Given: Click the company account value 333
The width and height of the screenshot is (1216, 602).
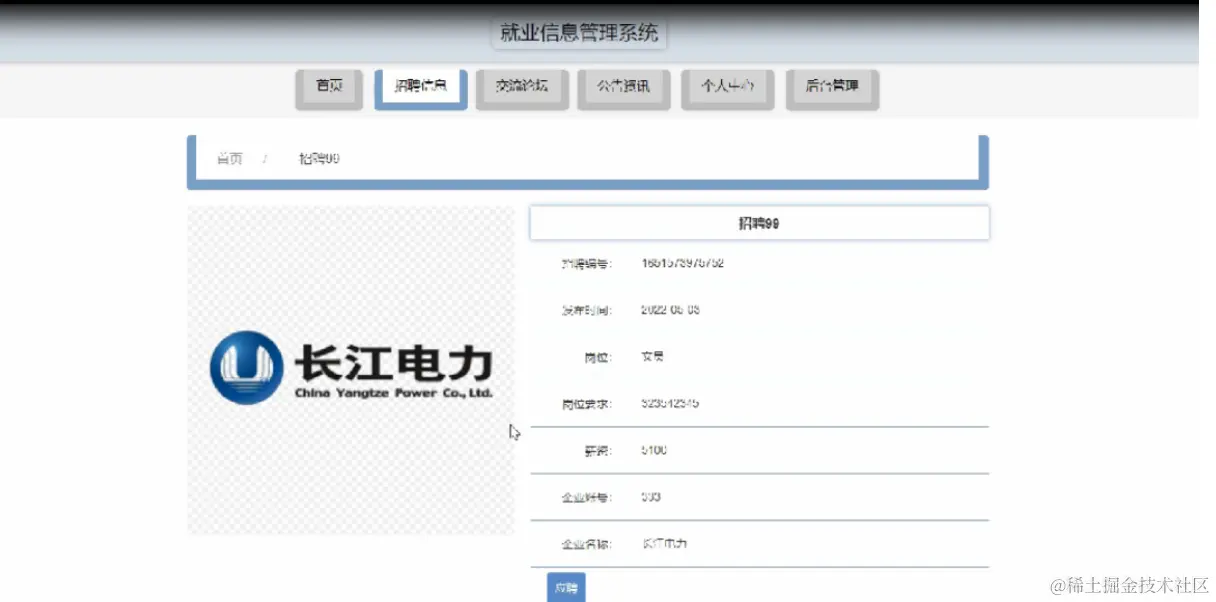Looking at the screenshot, I should pos(651,497).
